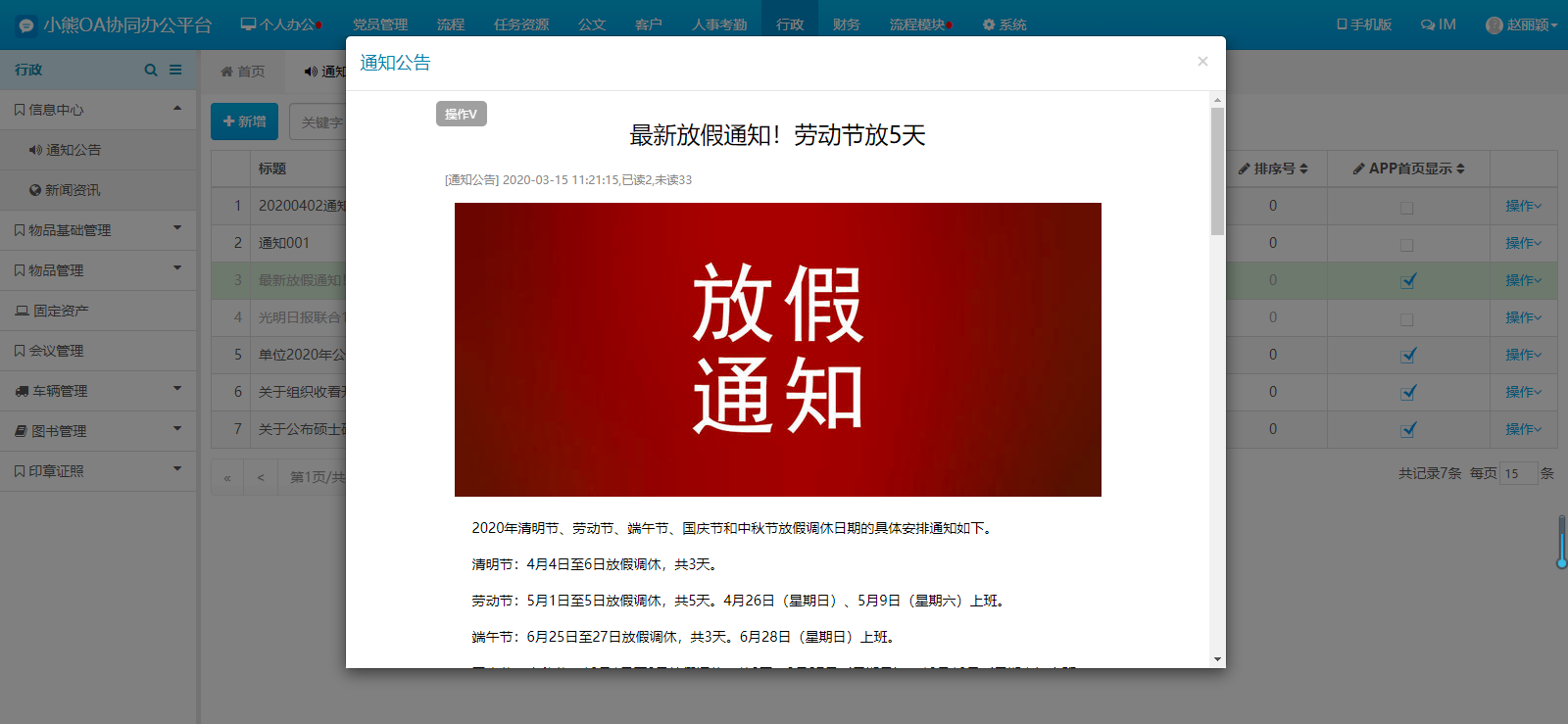
Task: Toggle APP首页显示 checkbox for row 2
Action: [1407, 245]
